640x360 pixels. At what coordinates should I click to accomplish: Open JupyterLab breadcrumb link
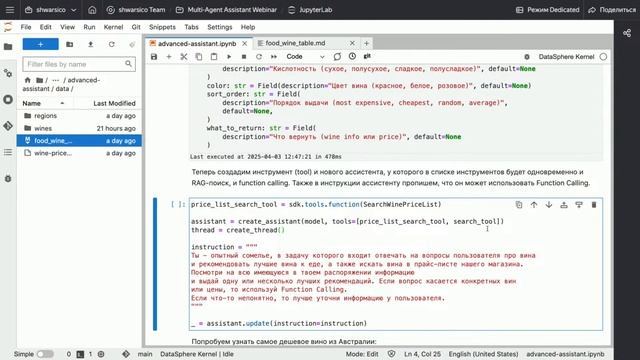point(310,10)
